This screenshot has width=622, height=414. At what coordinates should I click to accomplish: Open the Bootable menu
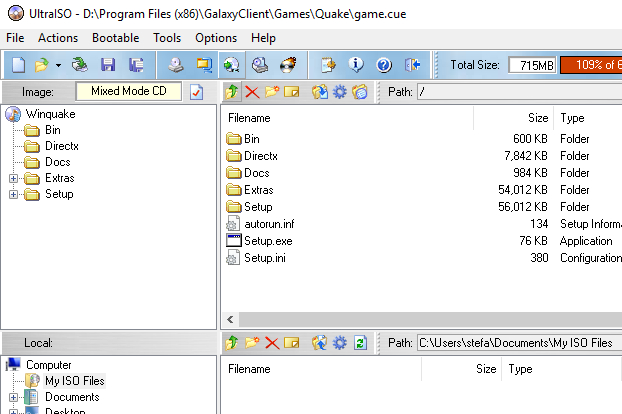[115, 38]
